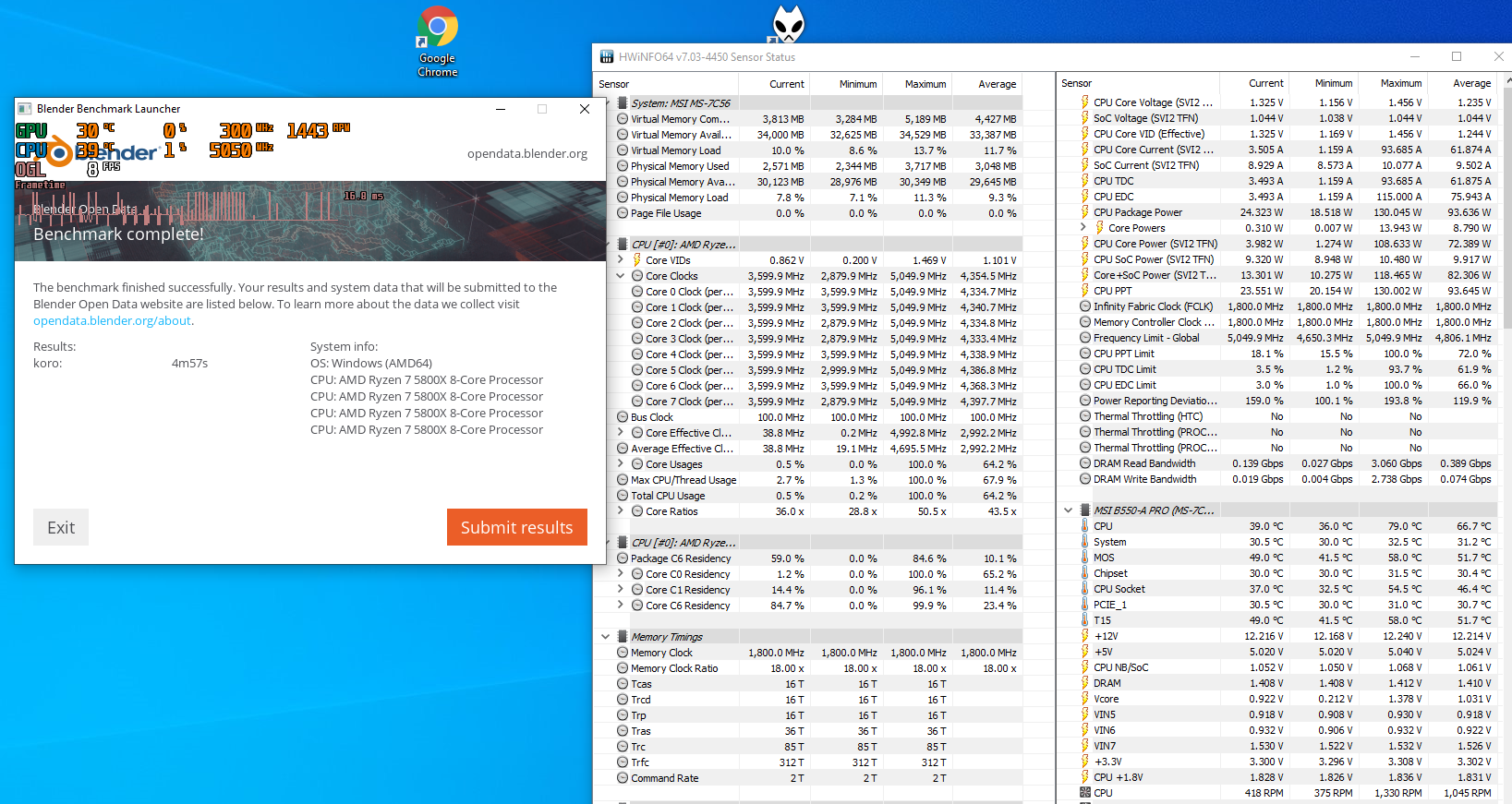This screenshot has height=804, width=1512.
Task: Click the icon beside Thermal Throttling (HTC)
Action: click(x=1085, y=416)
